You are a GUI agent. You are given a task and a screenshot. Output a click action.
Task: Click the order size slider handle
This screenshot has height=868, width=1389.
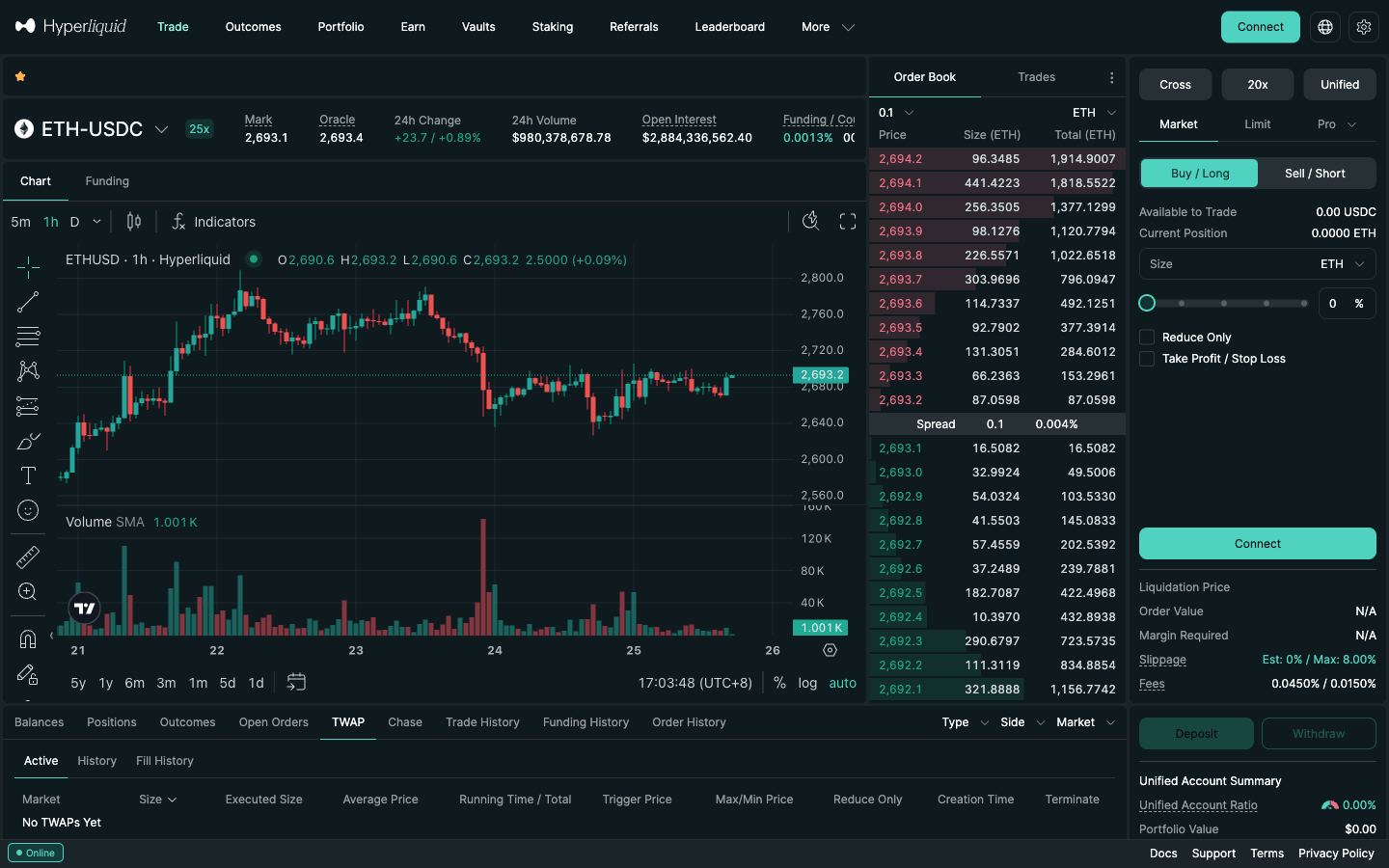click(x=1147, y=303)
